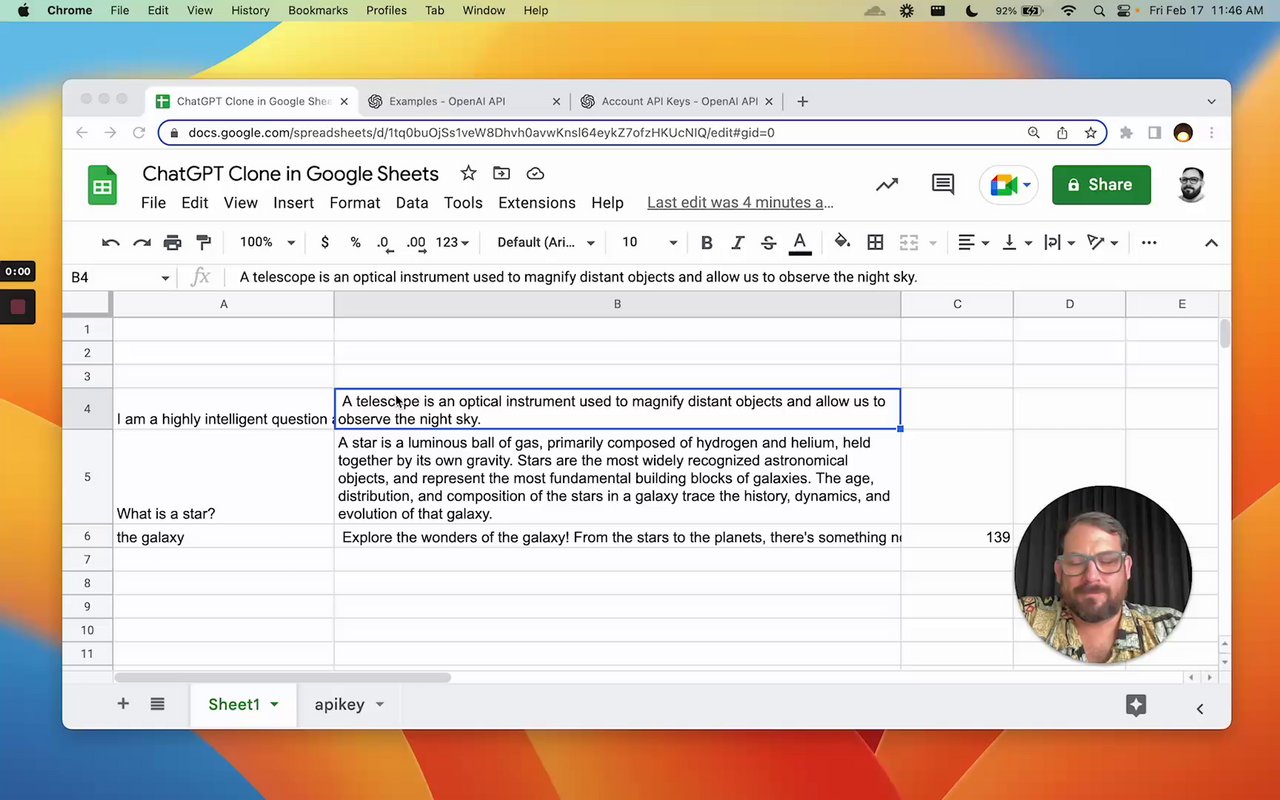Click the Undo arrow in the toolbar
This screenshot has width=1280, height=800.
(111, 242)
